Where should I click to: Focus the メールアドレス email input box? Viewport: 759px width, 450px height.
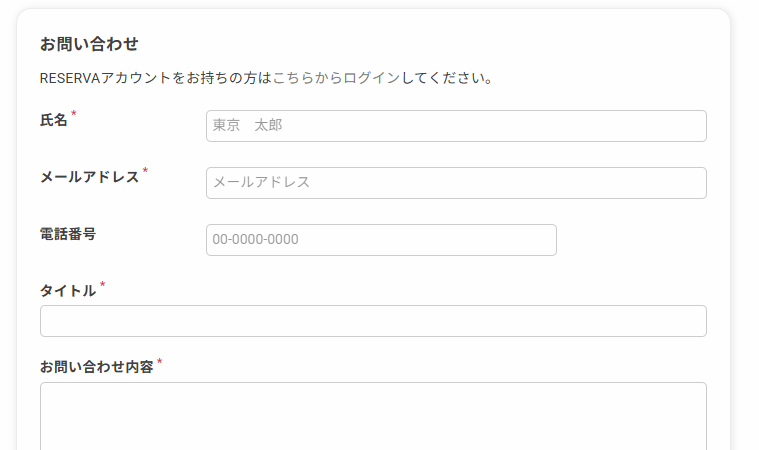pos(456,183)
